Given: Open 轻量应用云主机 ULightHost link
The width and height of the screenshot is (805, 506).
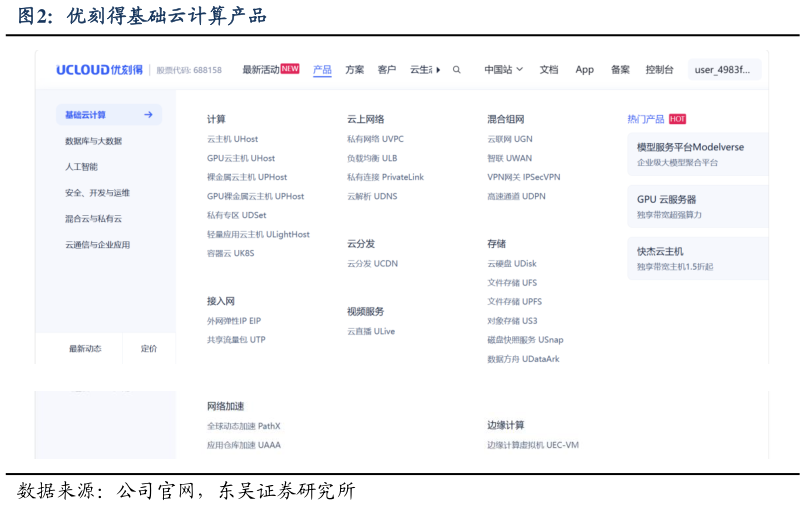Looking at the screenshot, I should (258, 234).
